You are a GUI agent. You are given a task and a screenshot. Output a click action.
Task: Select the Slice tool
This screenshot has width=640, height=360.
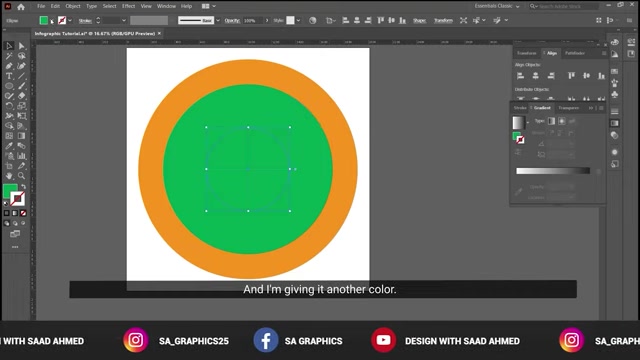pos(22,166)
